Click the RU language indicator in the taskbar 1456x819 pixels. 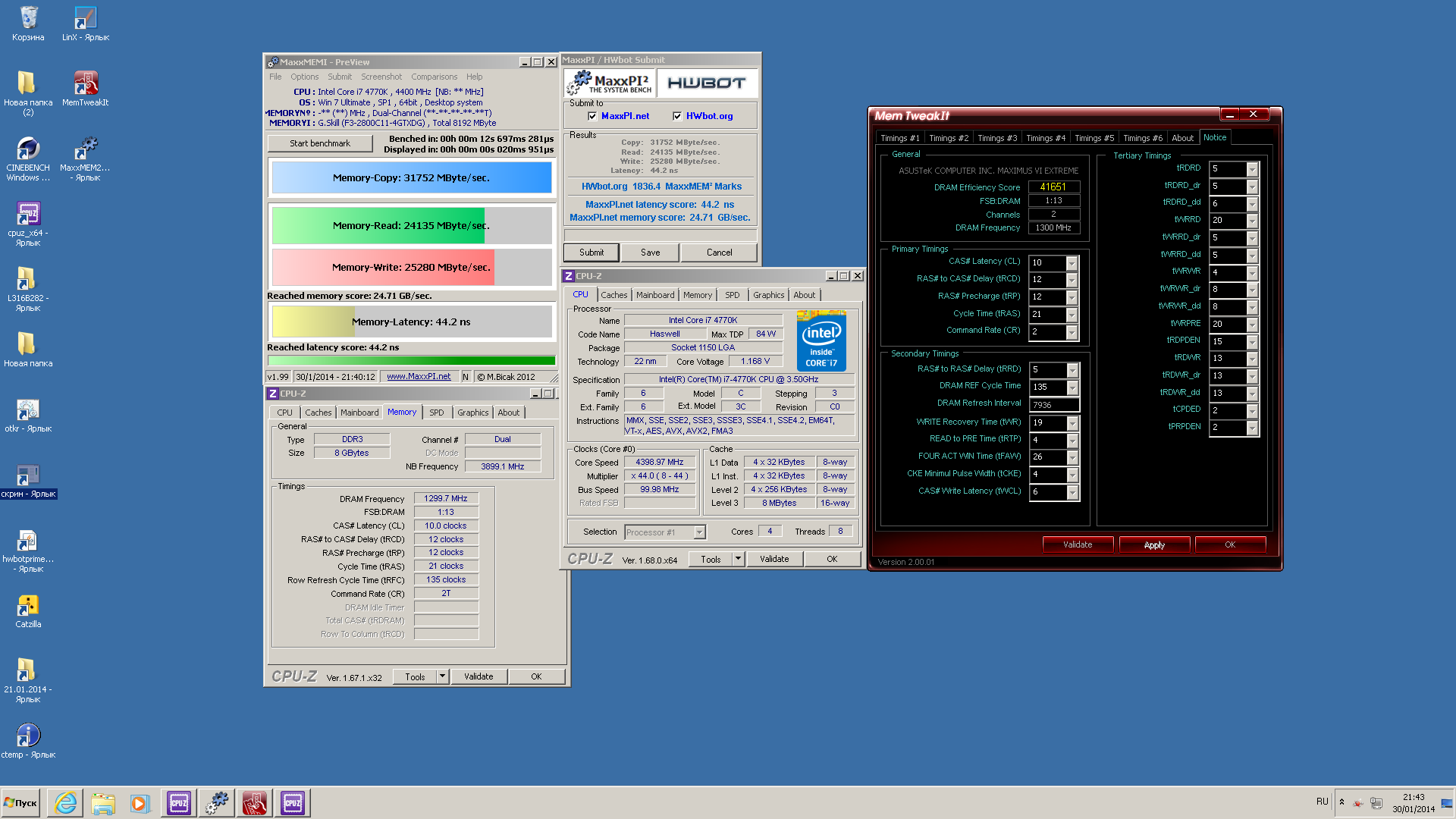point(1323,802)
